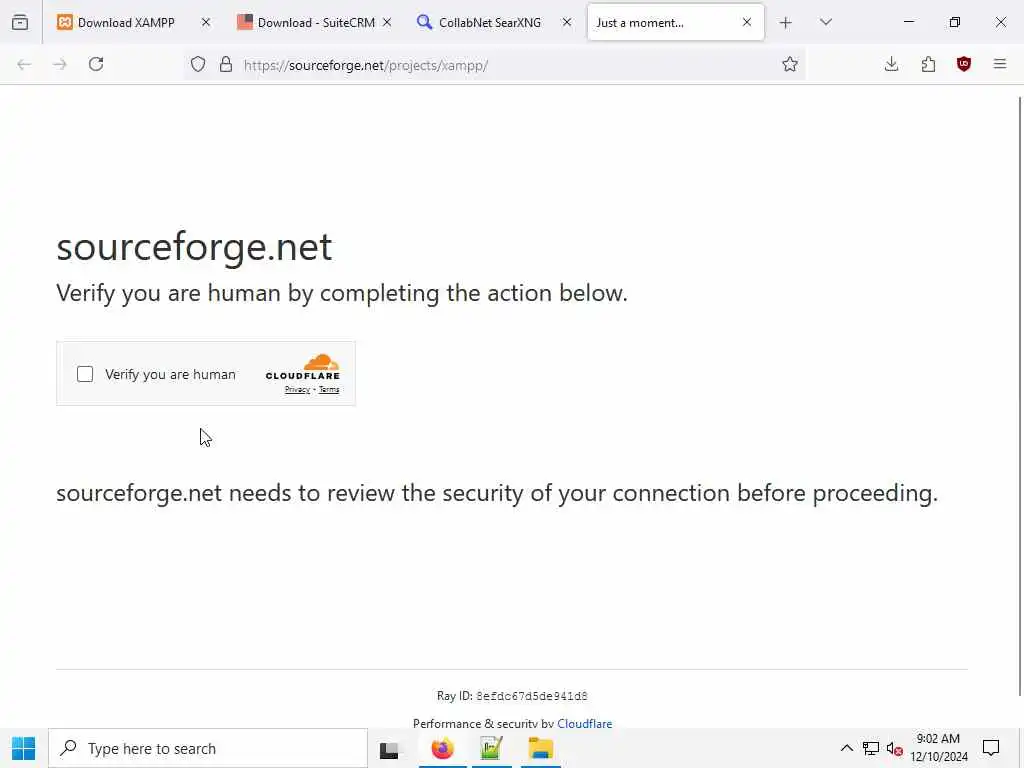
Task: Open File Explorer from the taskbar
Action: pyautogui.click(x=540, y=748)
